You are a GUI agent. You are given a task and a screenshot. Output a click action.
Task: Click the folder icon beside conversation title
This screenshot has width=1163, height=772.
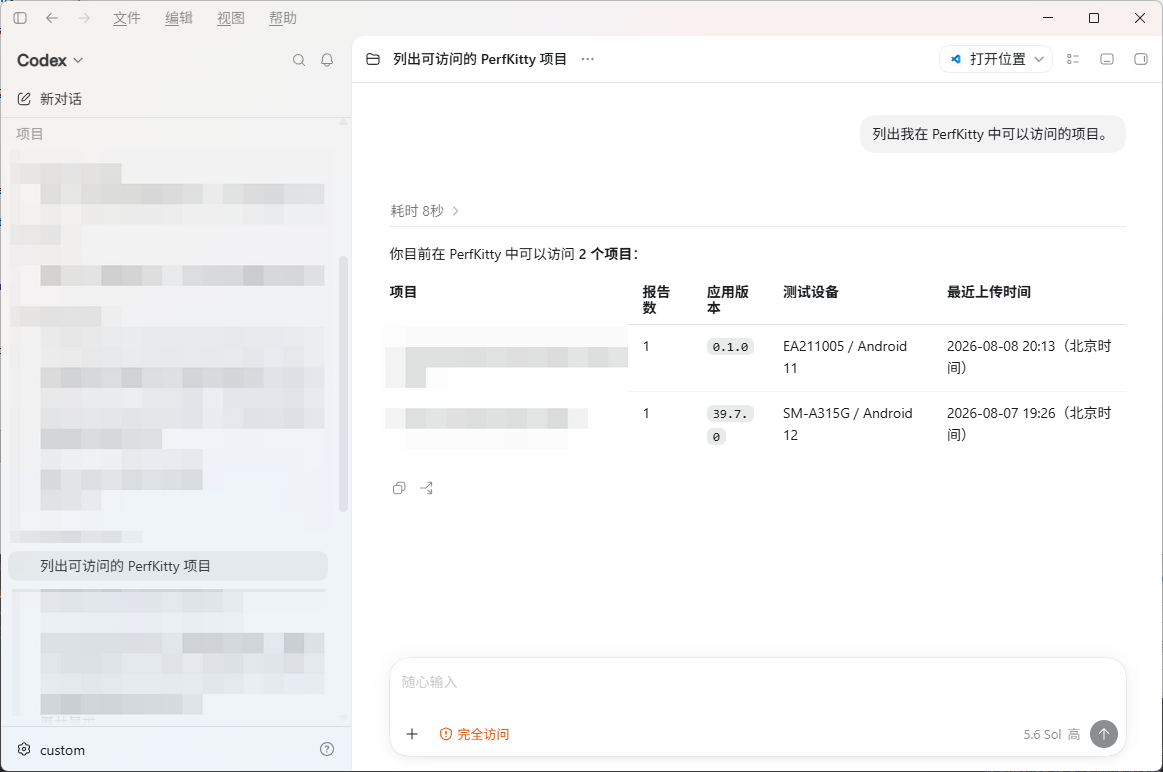click(373, 59)
